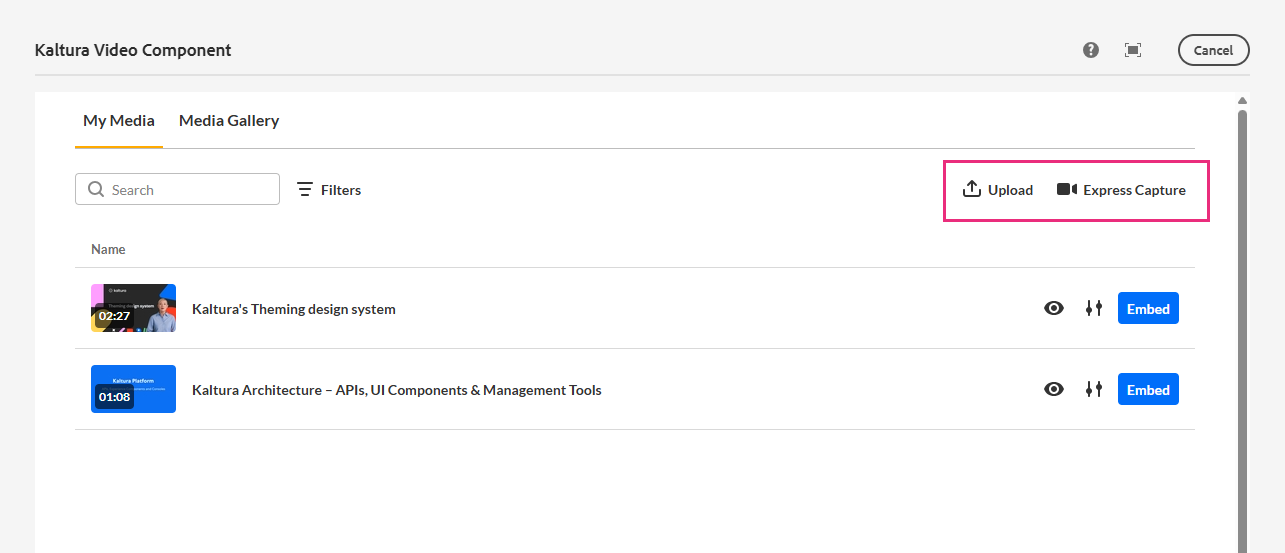Image resolution: width=1285 pixels, height=553 pixels.
Task: Open the 02:27 Theming design system thumbnail
Action: [x=133, y=308]
